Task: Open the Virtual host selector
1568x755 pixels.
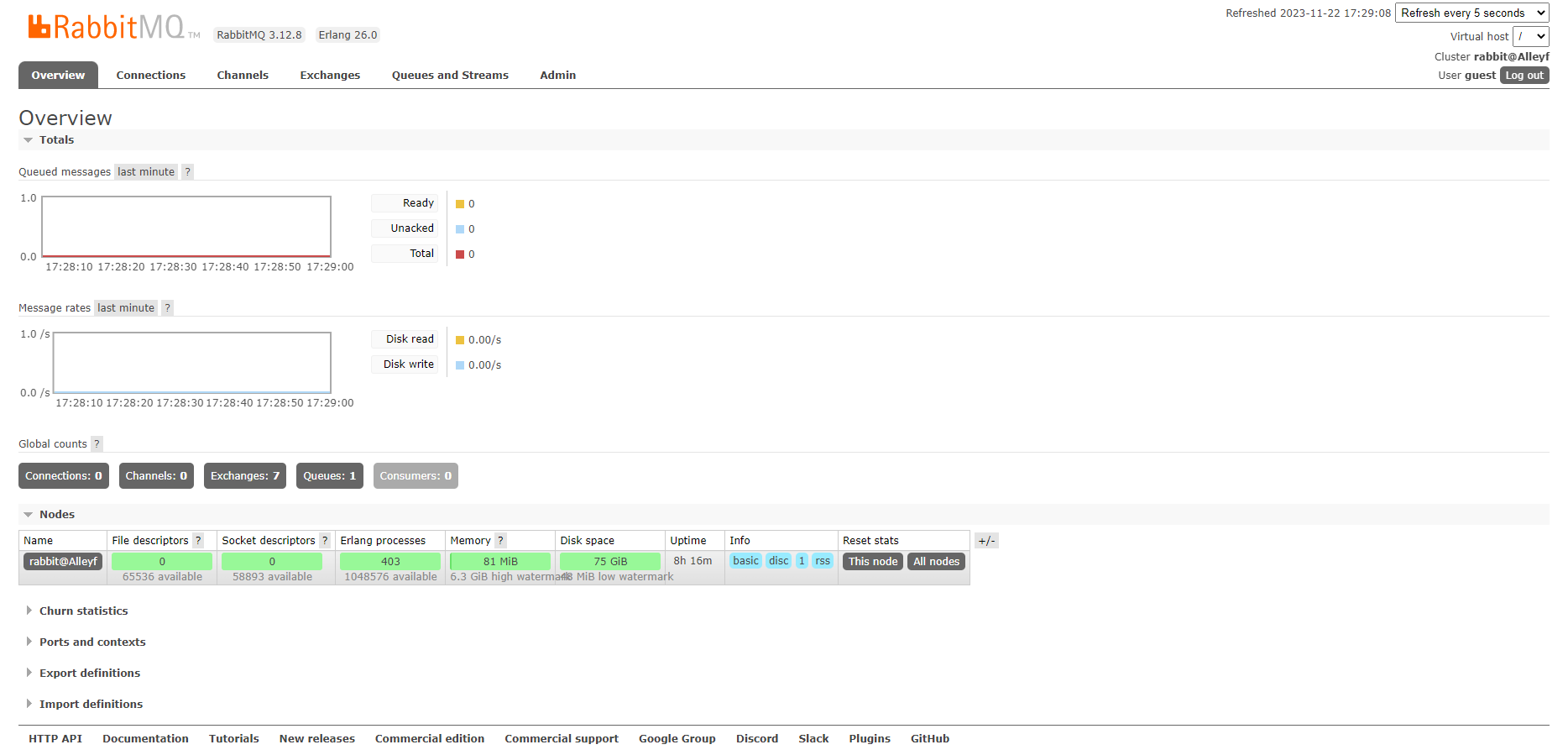Action: point(1529,37)
